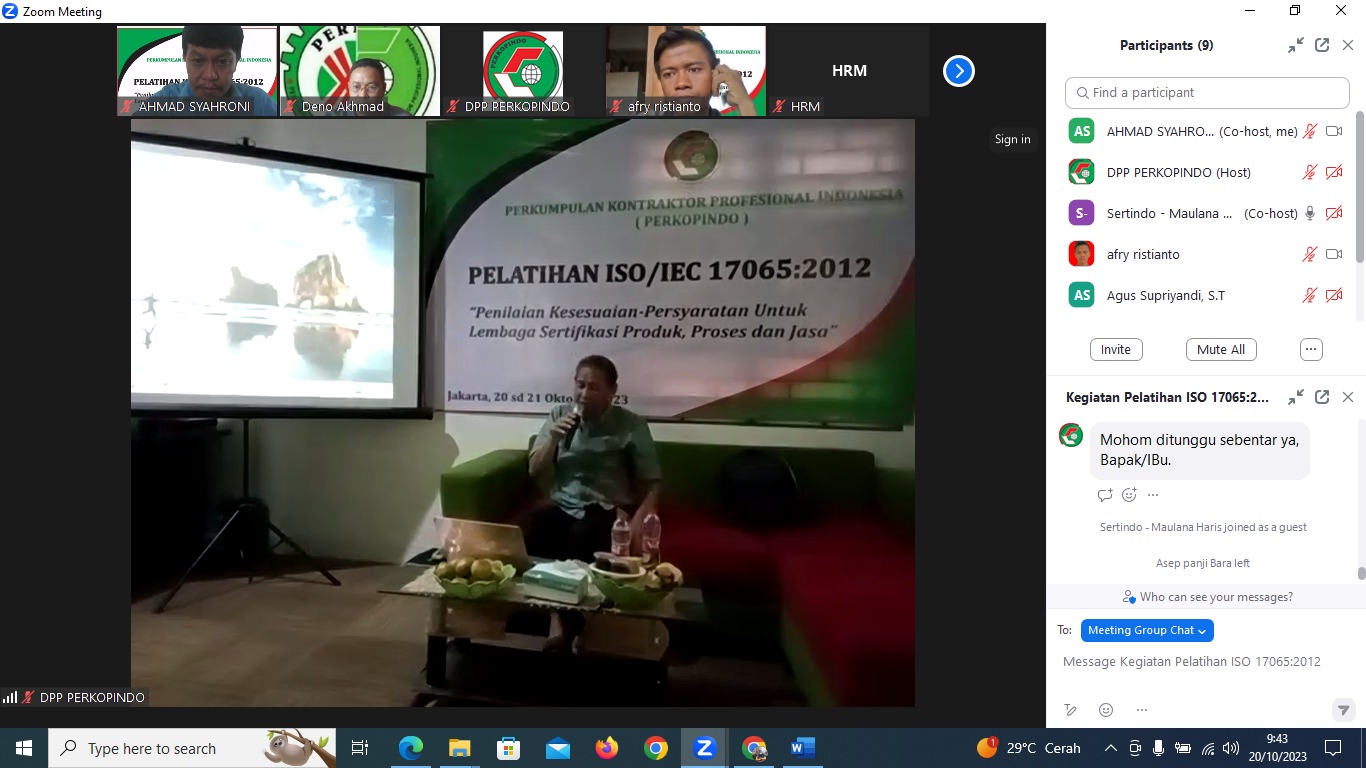Click the DPP PERKOPINDO sender avatar in chat
The height and width of the screenshot is (768, 1366).
pyautogui.click(x=1071, y=435)
